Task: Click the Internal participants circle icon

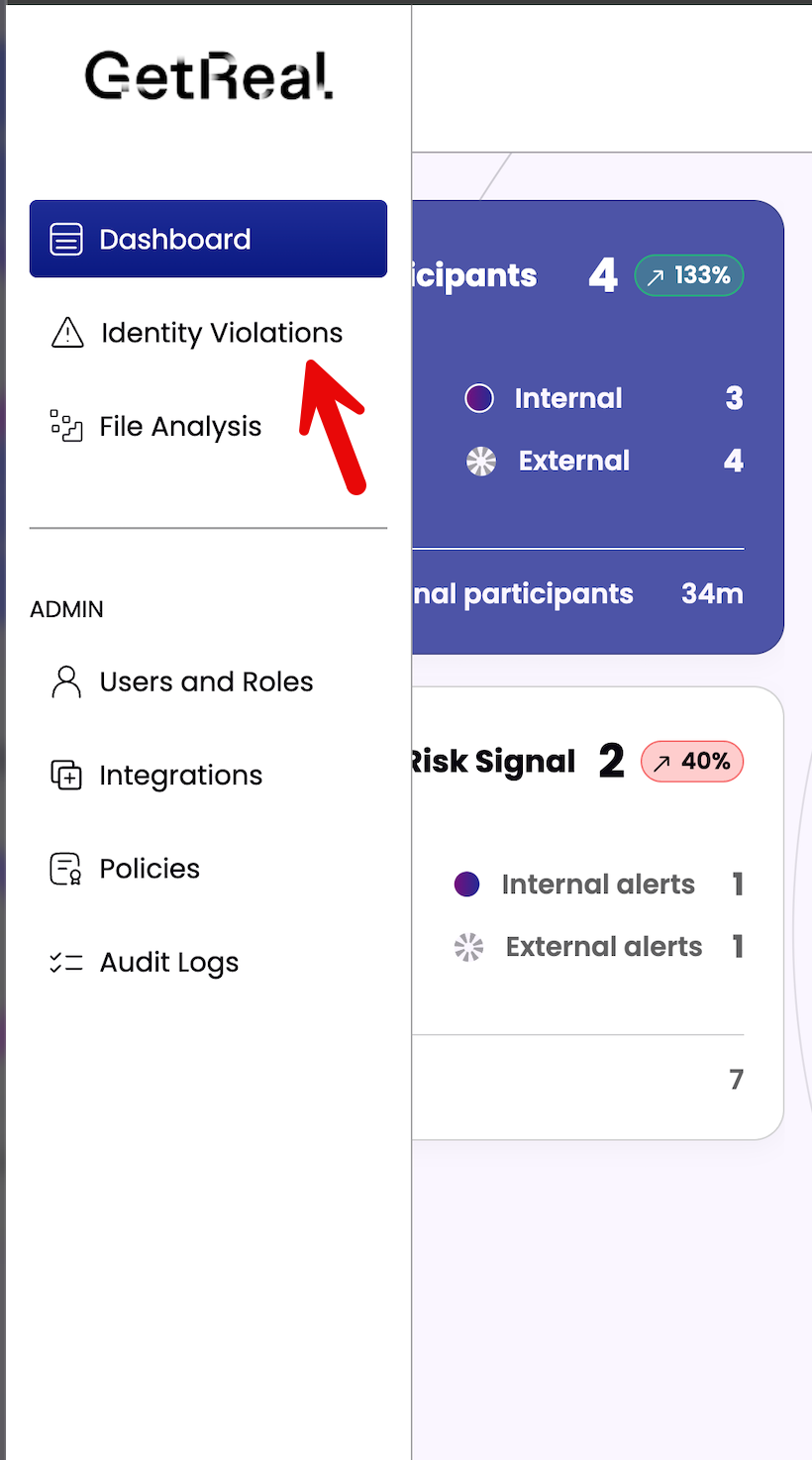Action: coord(479,398)
